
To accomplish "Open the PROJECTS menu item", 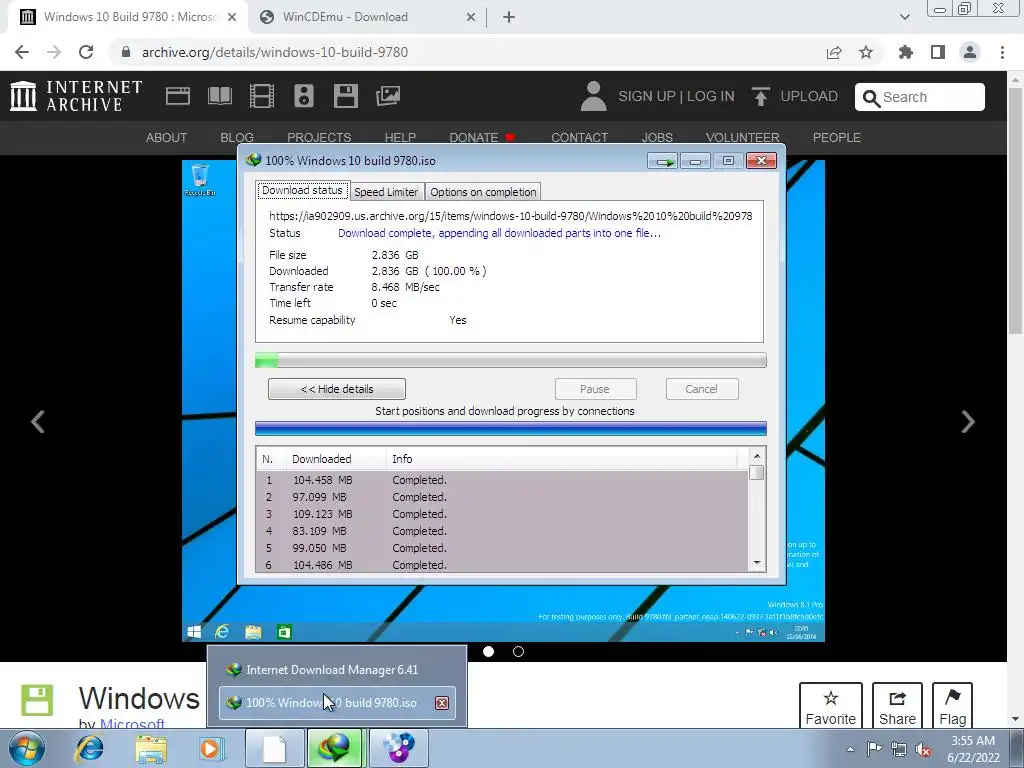I will tap(319, 138).
